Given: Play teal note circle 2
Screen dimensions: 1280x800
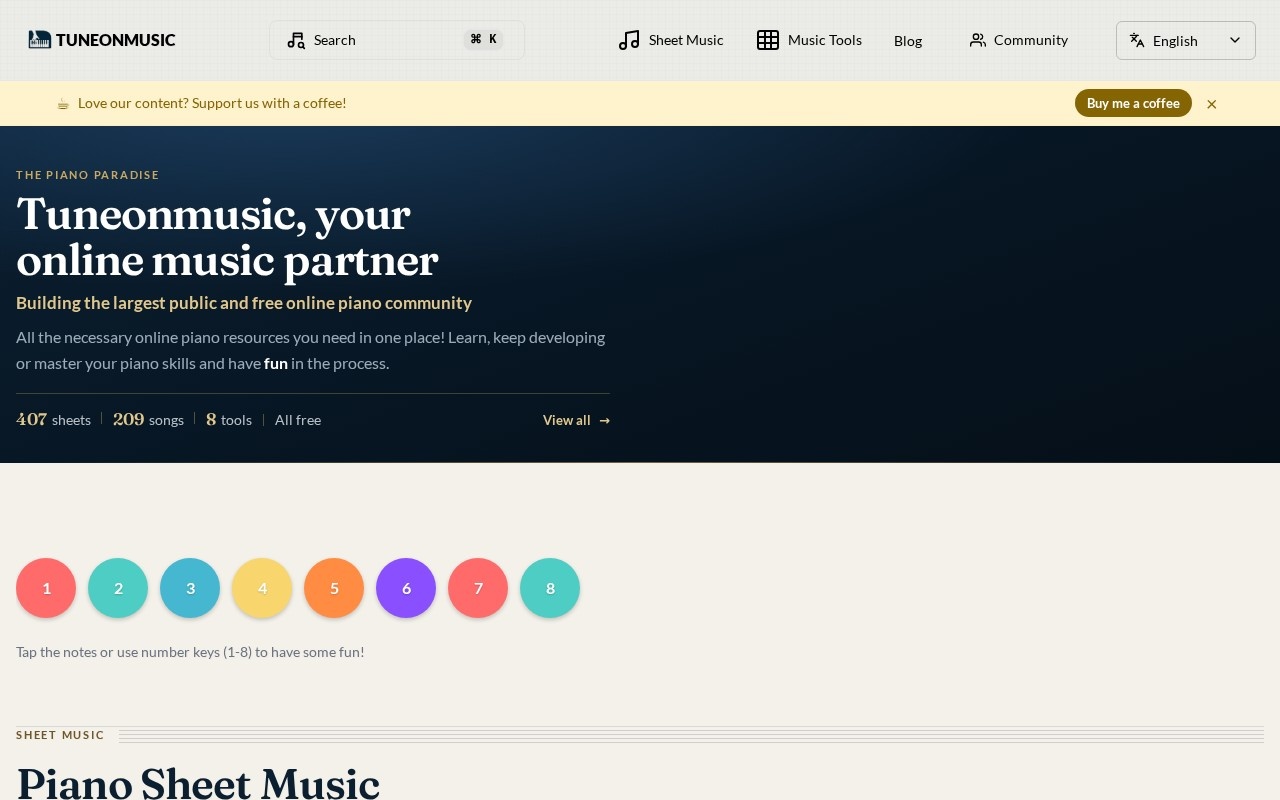Looking at the screenshot, I should click(x=118, y=588).
